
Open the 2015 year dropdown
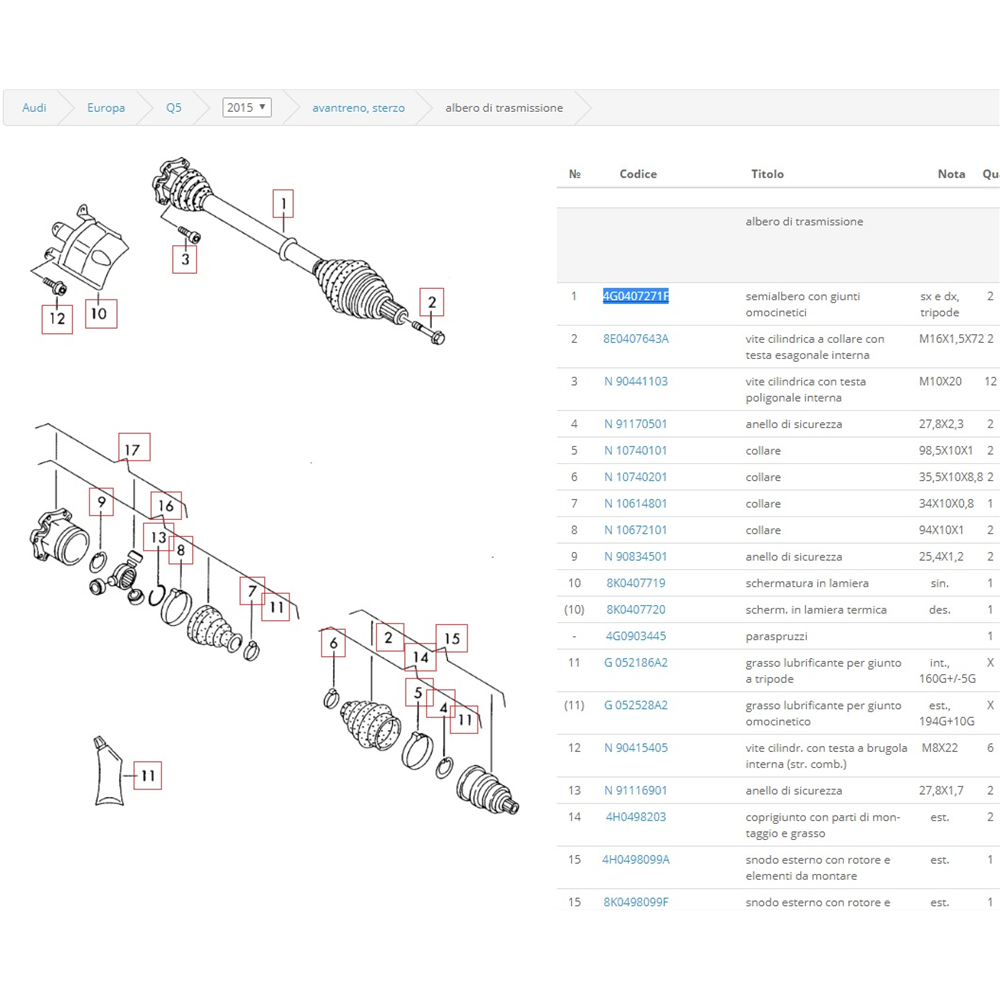point(247,107)
